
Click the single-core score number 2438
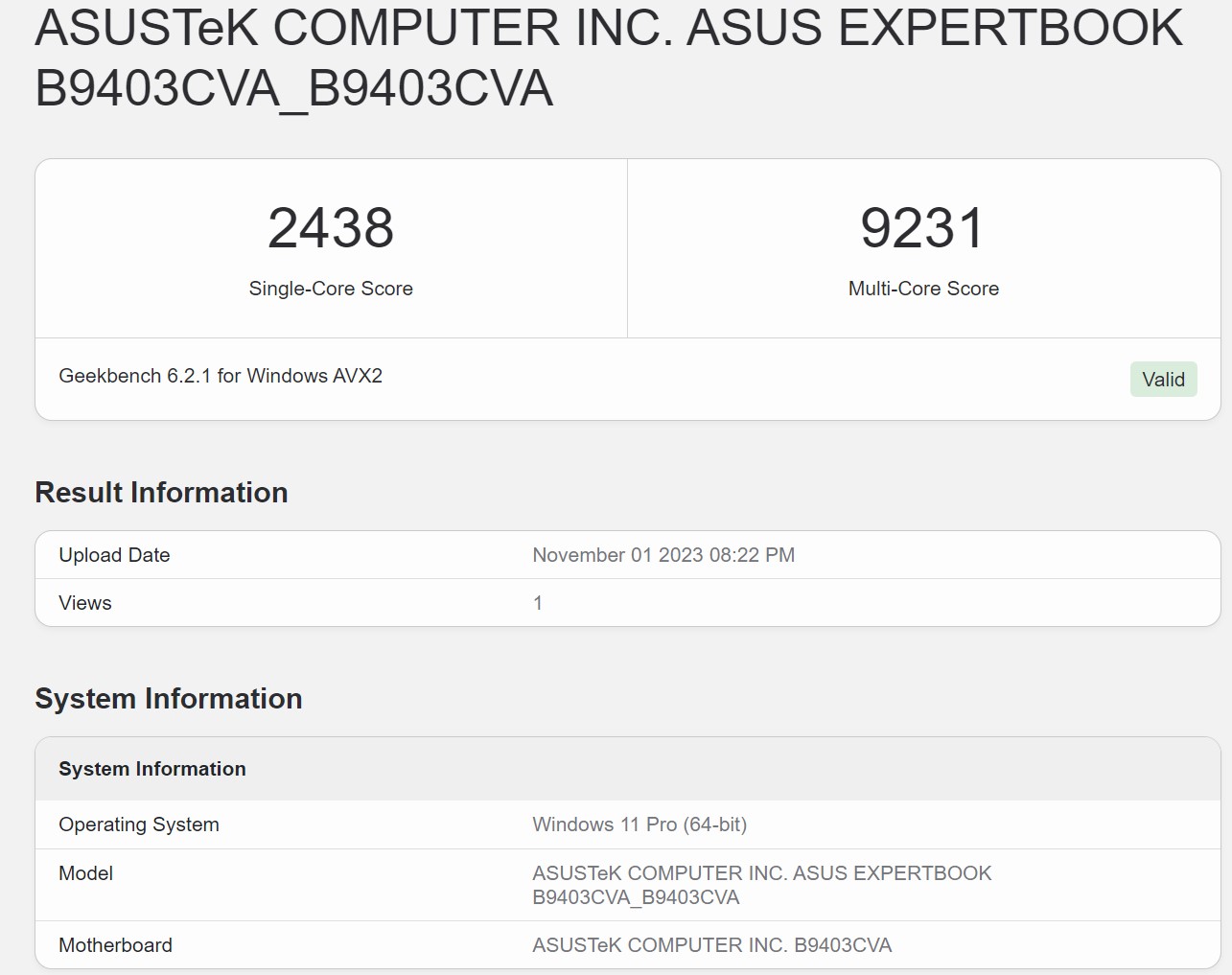coord(331,228)
